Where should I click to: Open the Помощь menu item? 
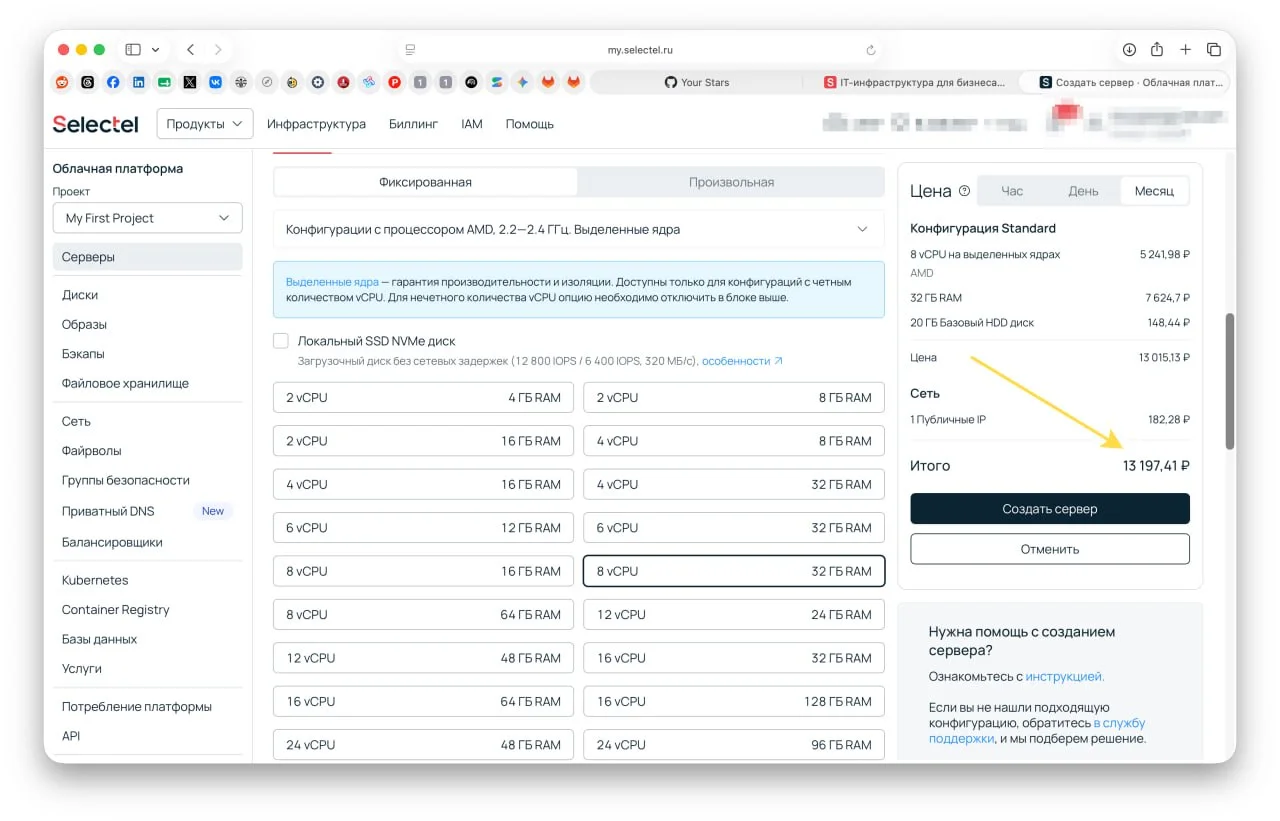[529, 124]
